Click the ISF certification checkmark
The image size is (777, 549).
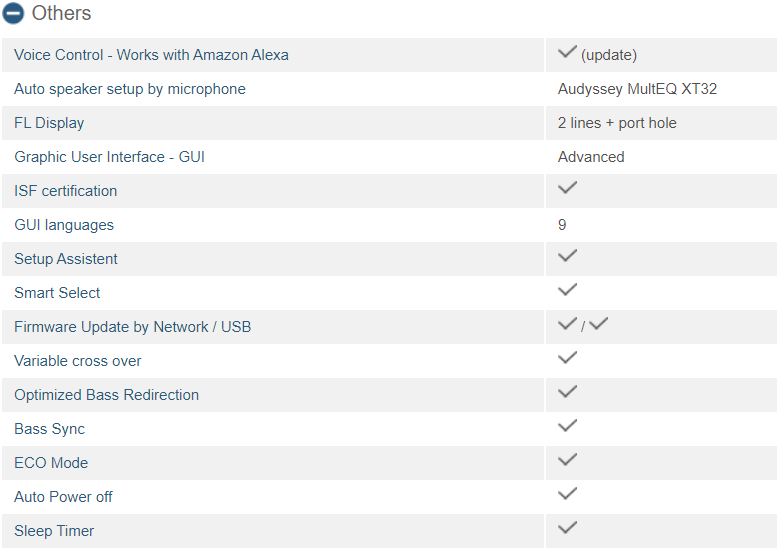click(567, 188)
